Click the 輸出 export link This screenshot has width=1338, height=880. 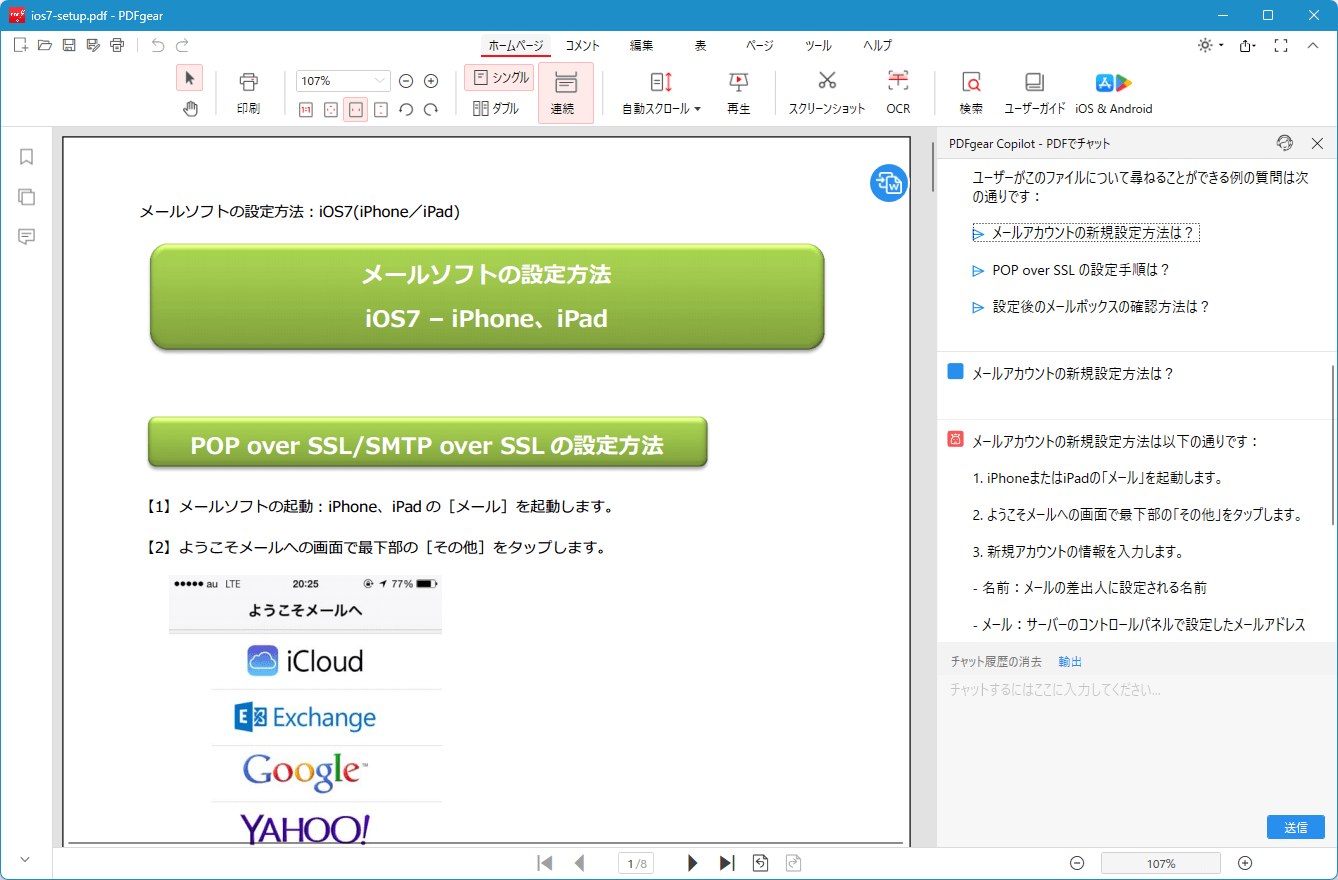tap(1070, 662)
